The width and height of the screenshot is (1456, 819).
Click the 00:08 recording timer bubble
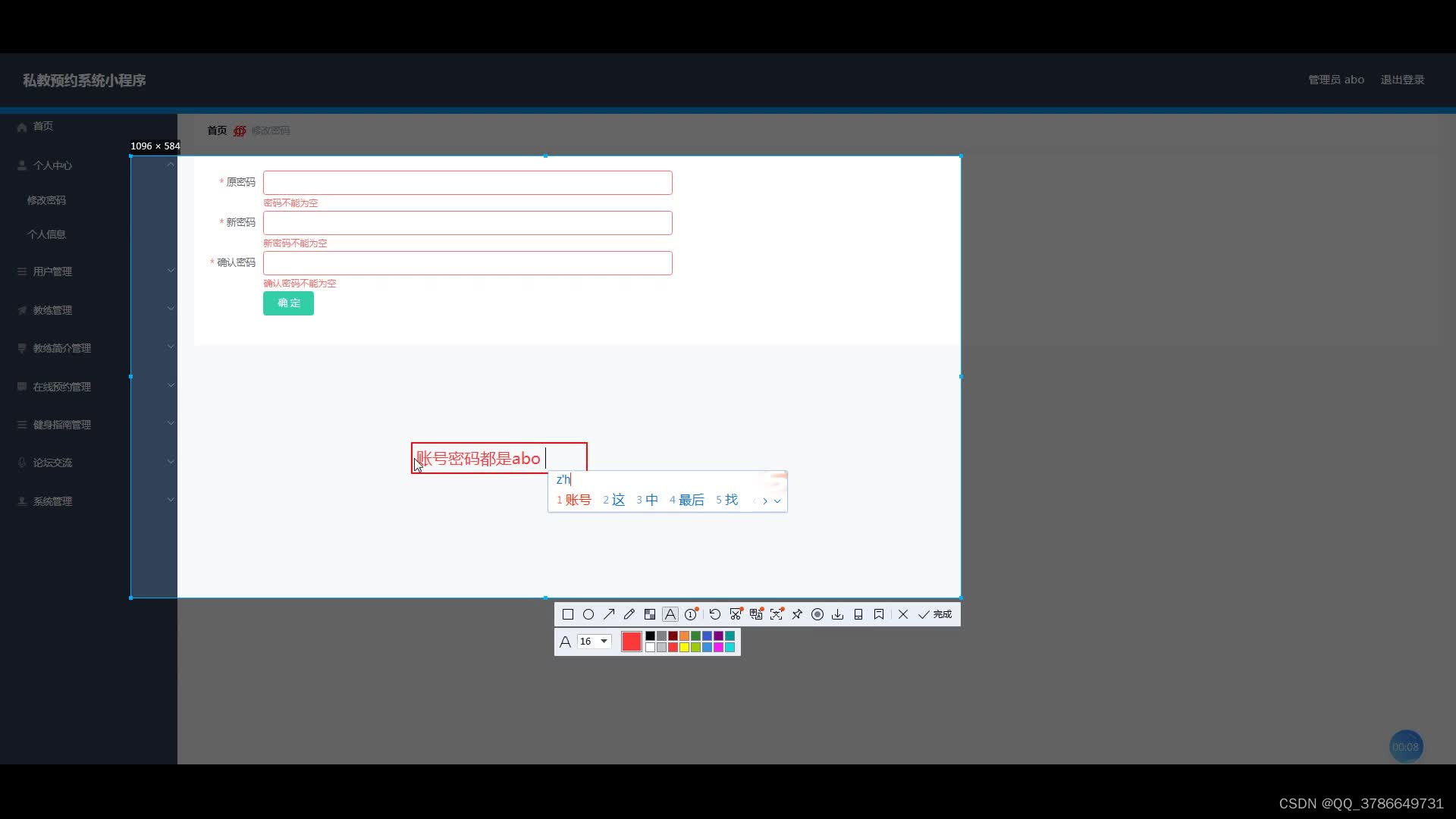[1406, 747]
